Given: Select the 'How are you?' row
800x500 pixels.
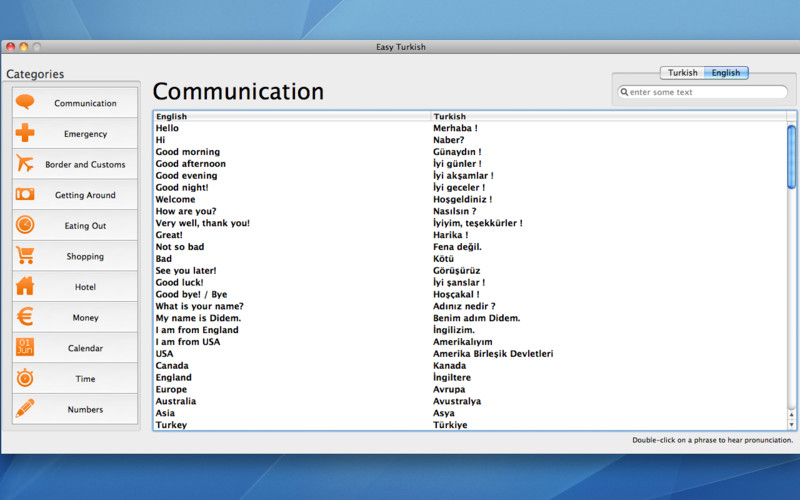Looking at the screenshot, I should click(x=186, y=211).
